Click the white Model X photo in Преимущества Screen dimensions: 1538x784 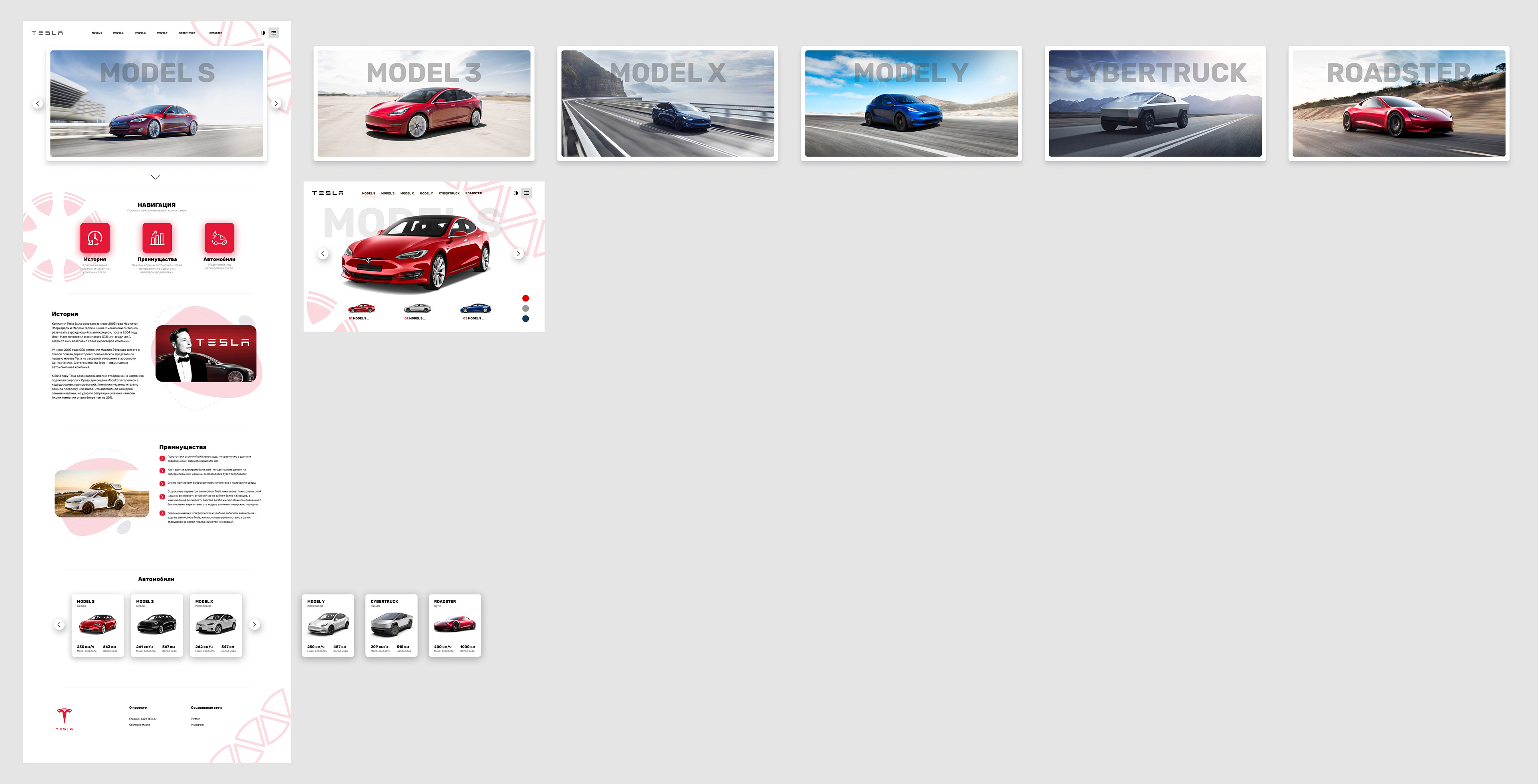point(101,493)
